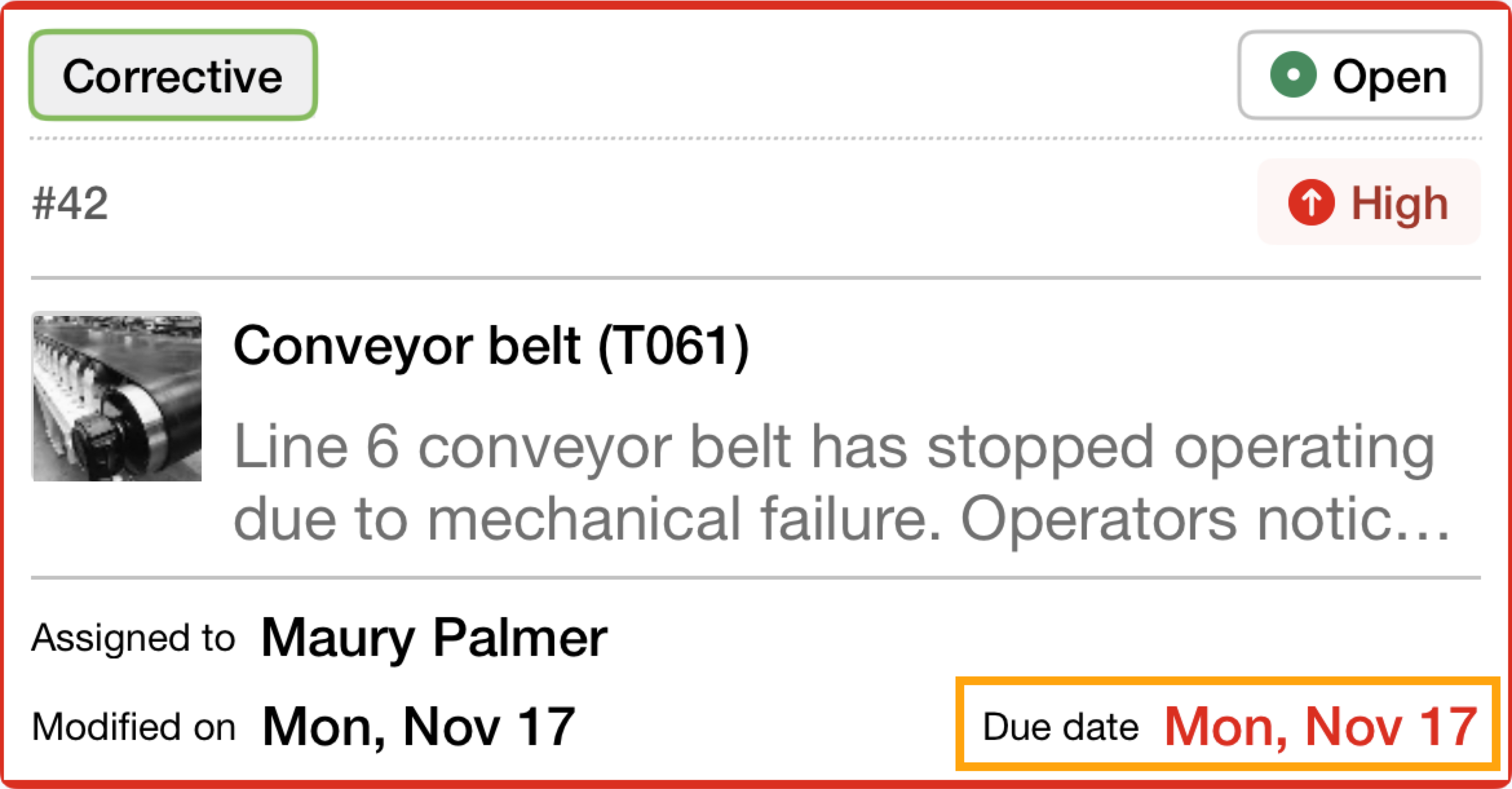This screenshot has width=1512, height=789.
Task: Click the red High priority arrow icon
Action: click(x=1311, y=202)
